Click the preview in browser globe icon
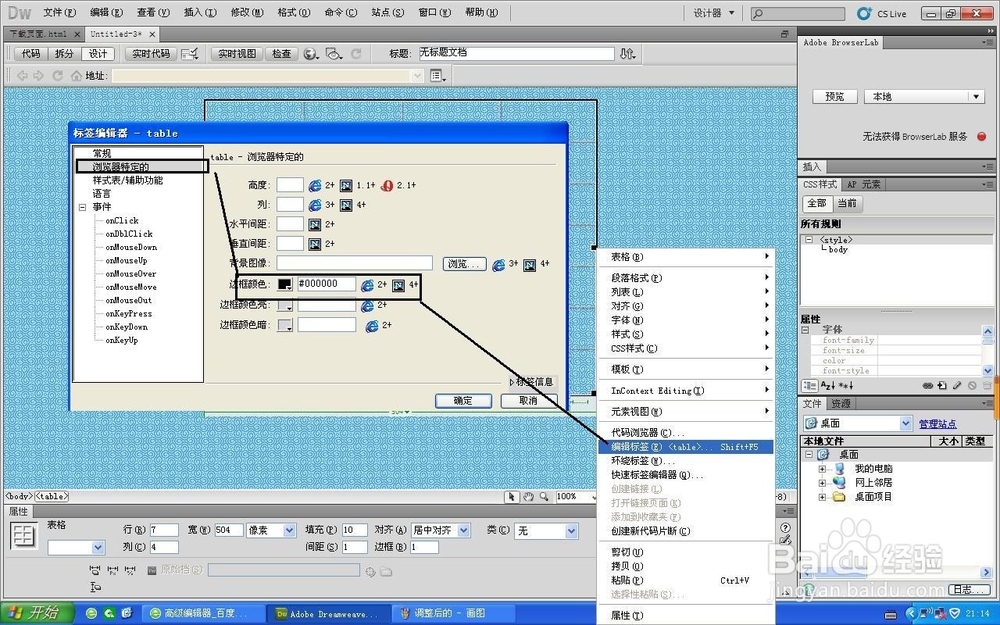The image size is (1000, 625). point(311,54)
